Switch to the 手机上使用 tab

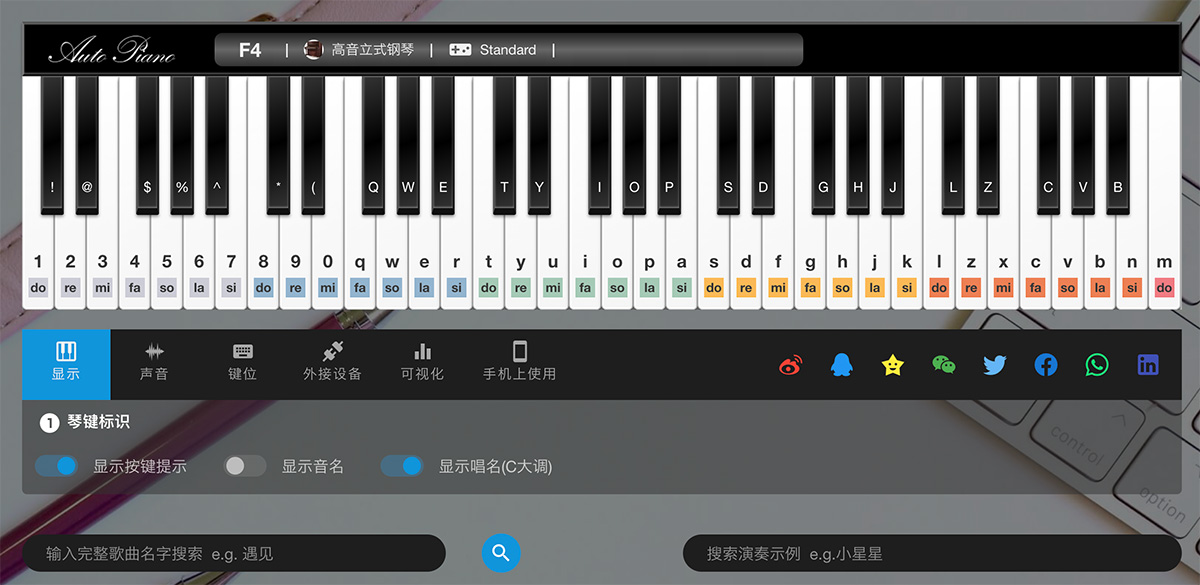[519, 362]
